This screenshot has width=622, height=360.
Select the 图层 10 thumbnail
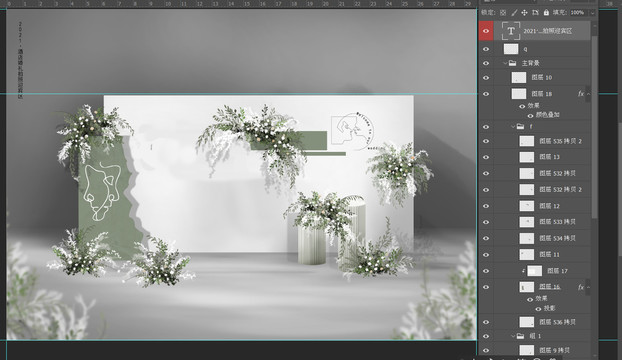pos(519,78)
